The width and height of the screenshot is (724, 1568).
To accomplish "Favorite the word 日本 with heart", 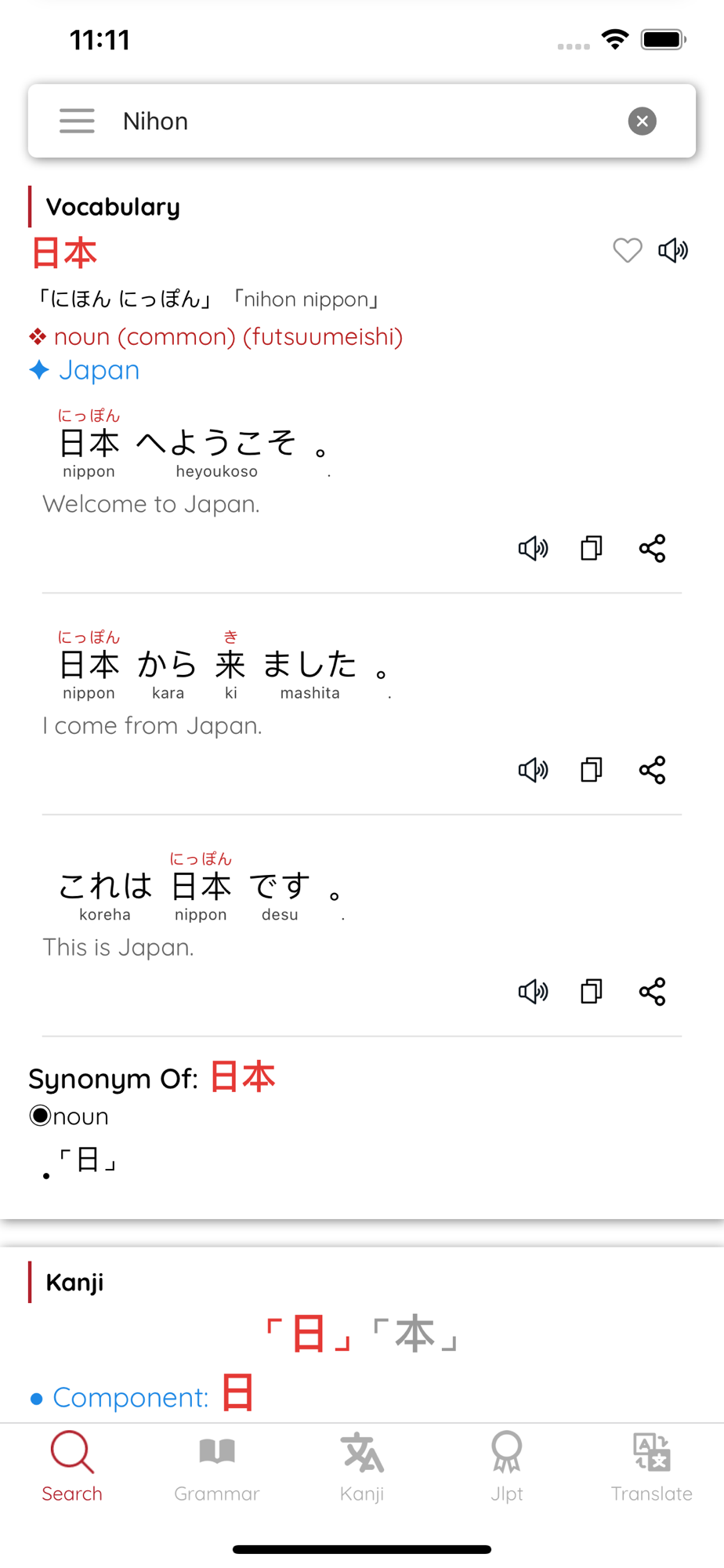I will 627,250.
